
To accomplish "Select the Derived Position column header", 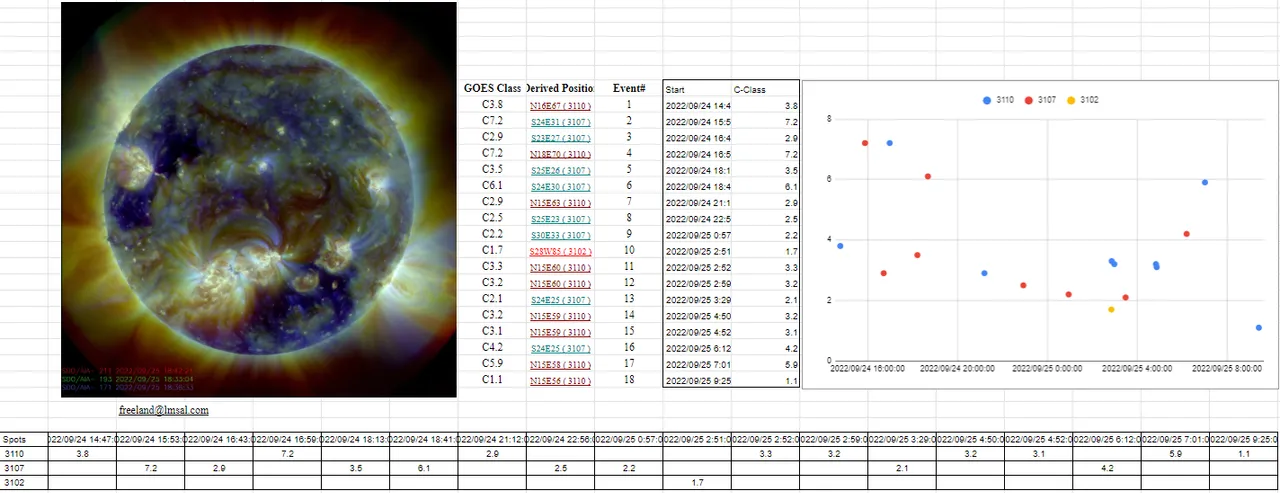I will 560,88.
